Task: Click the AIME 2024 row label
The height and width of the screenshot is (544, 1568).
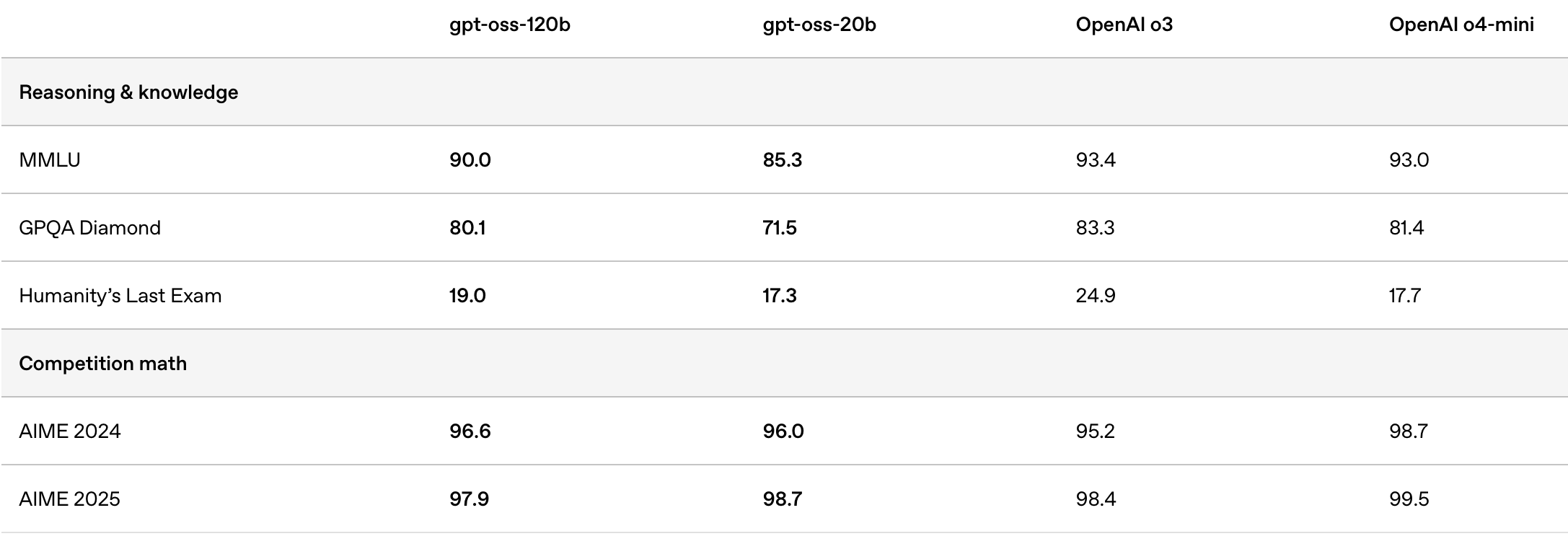Action: [x=69, y=431]
